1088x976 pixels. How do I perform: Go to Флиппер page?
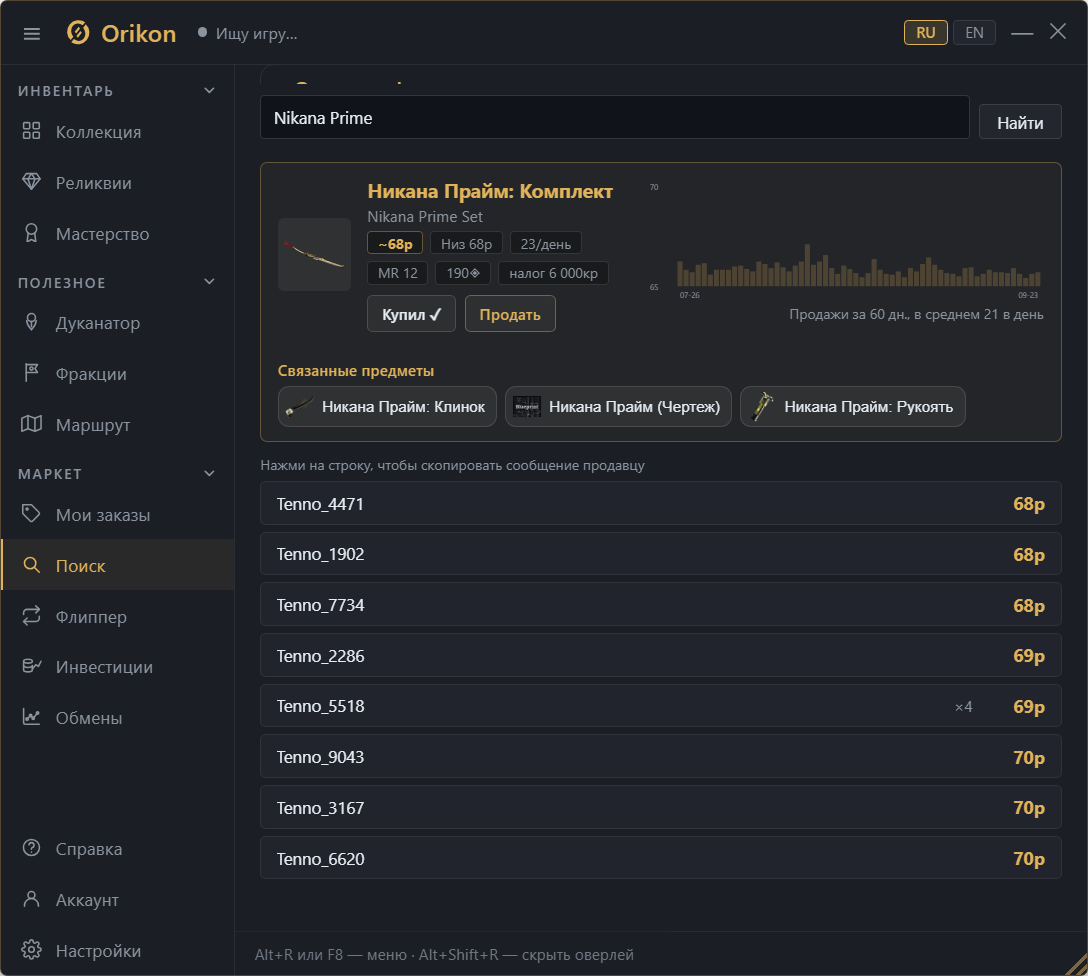point(118,617)
